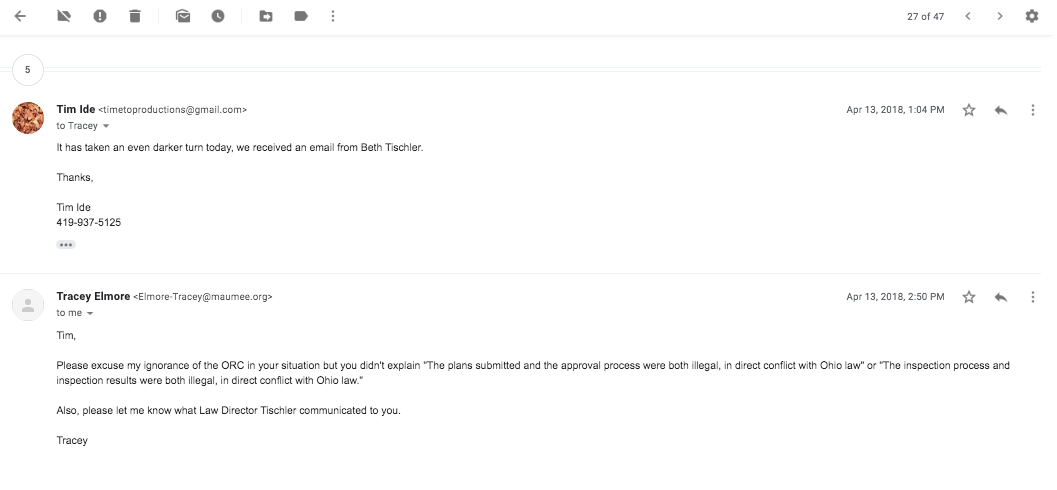The width and height of the screenshot is (1057, 490).
Task: Show recipient details for 'to Tracey'
Action: (106, 126)
